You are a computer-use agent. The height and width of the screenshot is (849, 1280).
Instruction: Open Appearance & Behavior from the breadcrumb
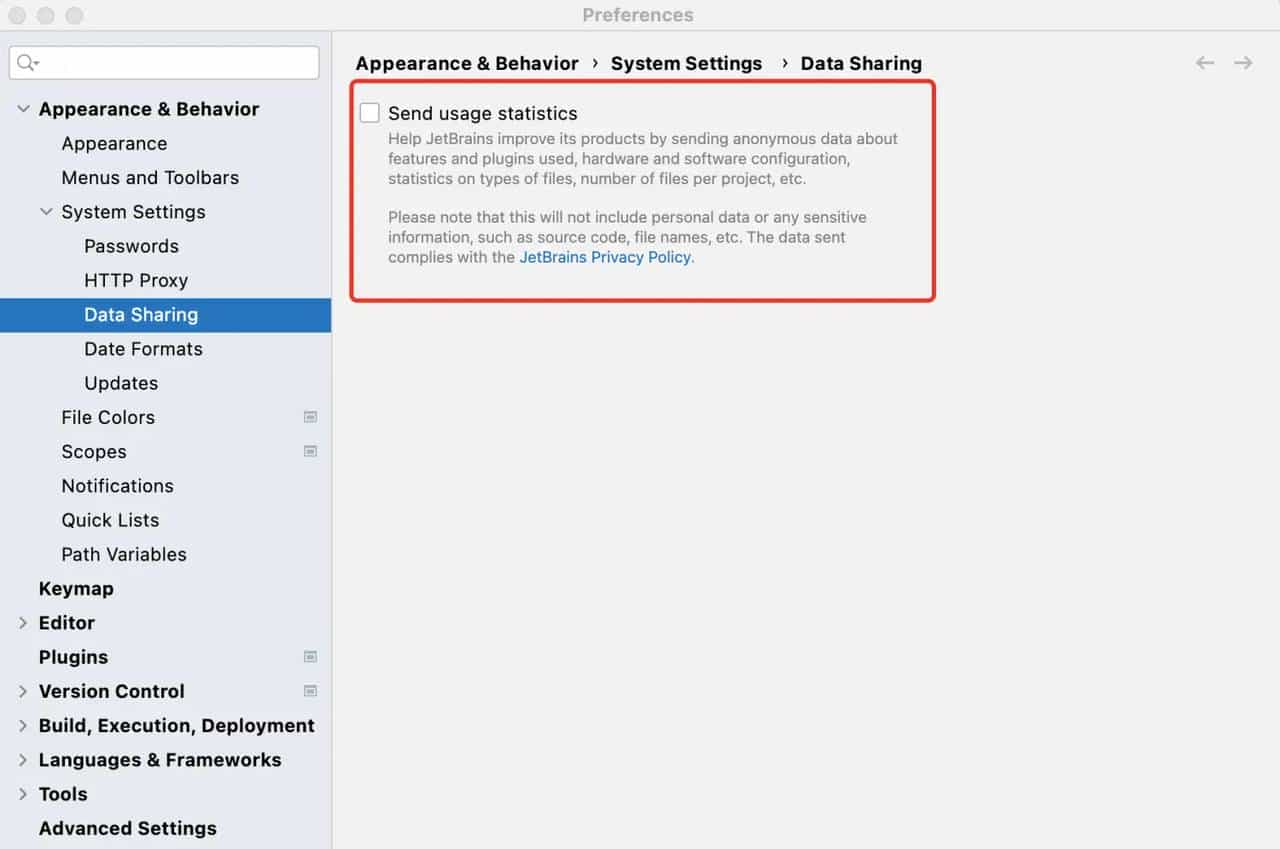pyautogui.click(x=466, y=62)
